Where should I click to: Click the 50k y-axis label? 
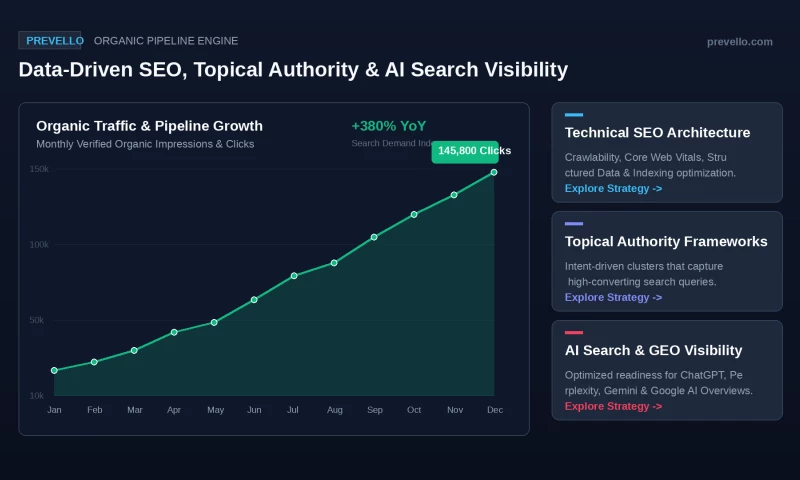(x=37, y=320)
